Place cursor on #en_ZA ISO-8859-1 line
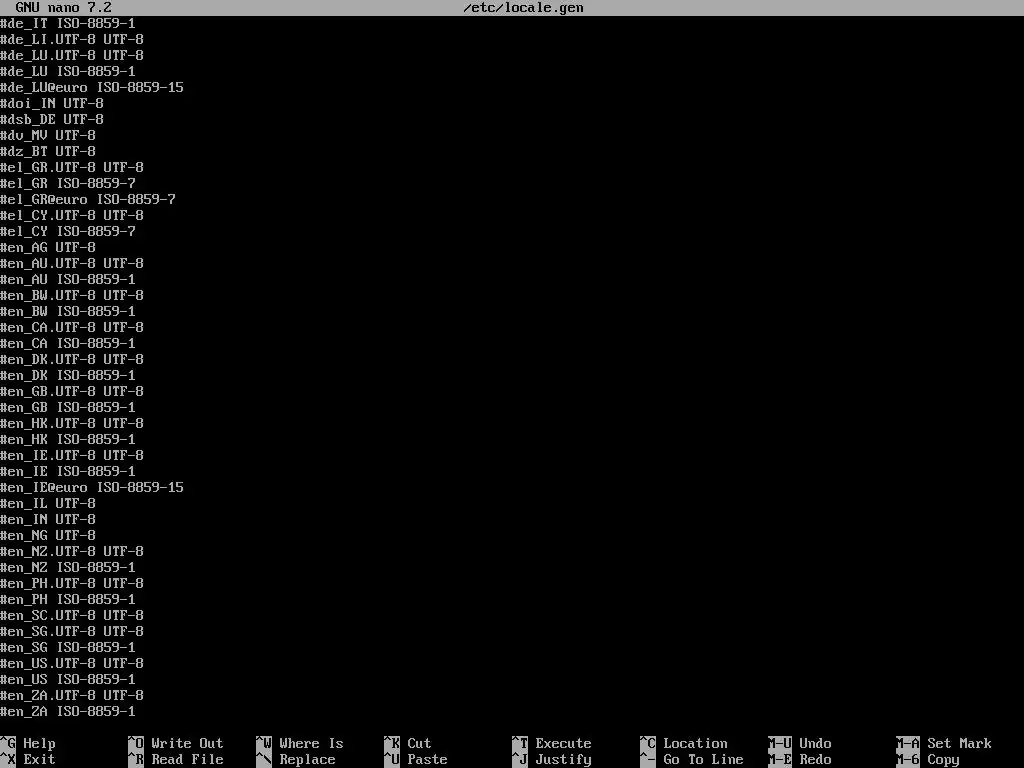1024x768 pixels. click(x=68, y=711)
